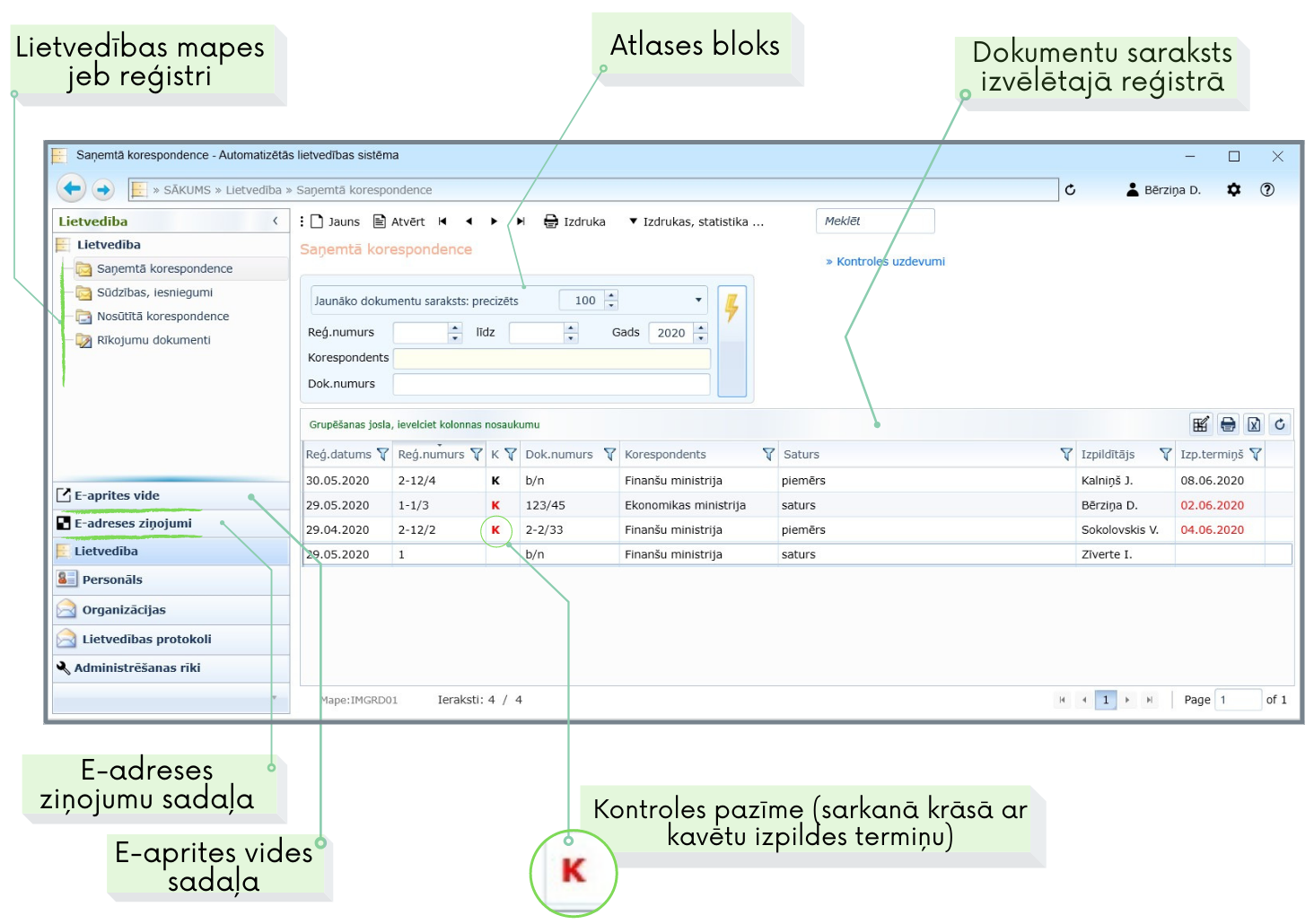Click the refresh icon beside the address bar
The width and height of the screenshot is (1314, 924).
click(x=1070, y=190)
